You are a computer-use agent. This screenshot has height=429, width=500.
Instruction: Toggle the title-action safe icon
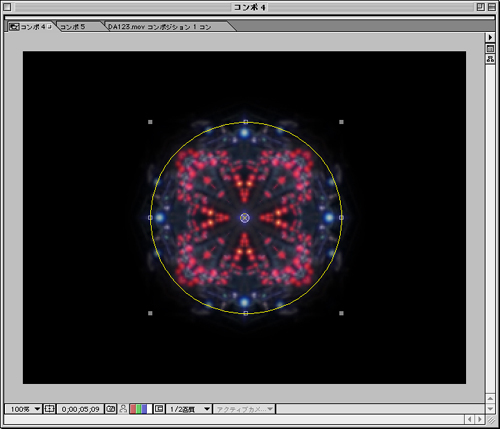[x=49, y=409]
